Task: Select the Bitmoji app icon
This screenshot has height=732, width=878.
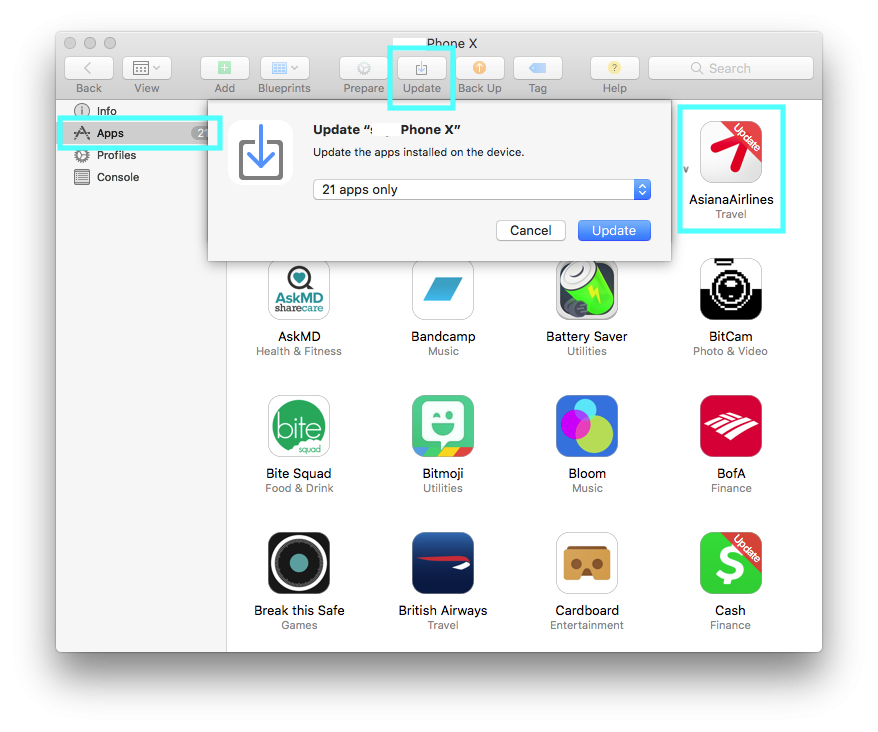Action: pyautogui.click(x=442, y=426)
